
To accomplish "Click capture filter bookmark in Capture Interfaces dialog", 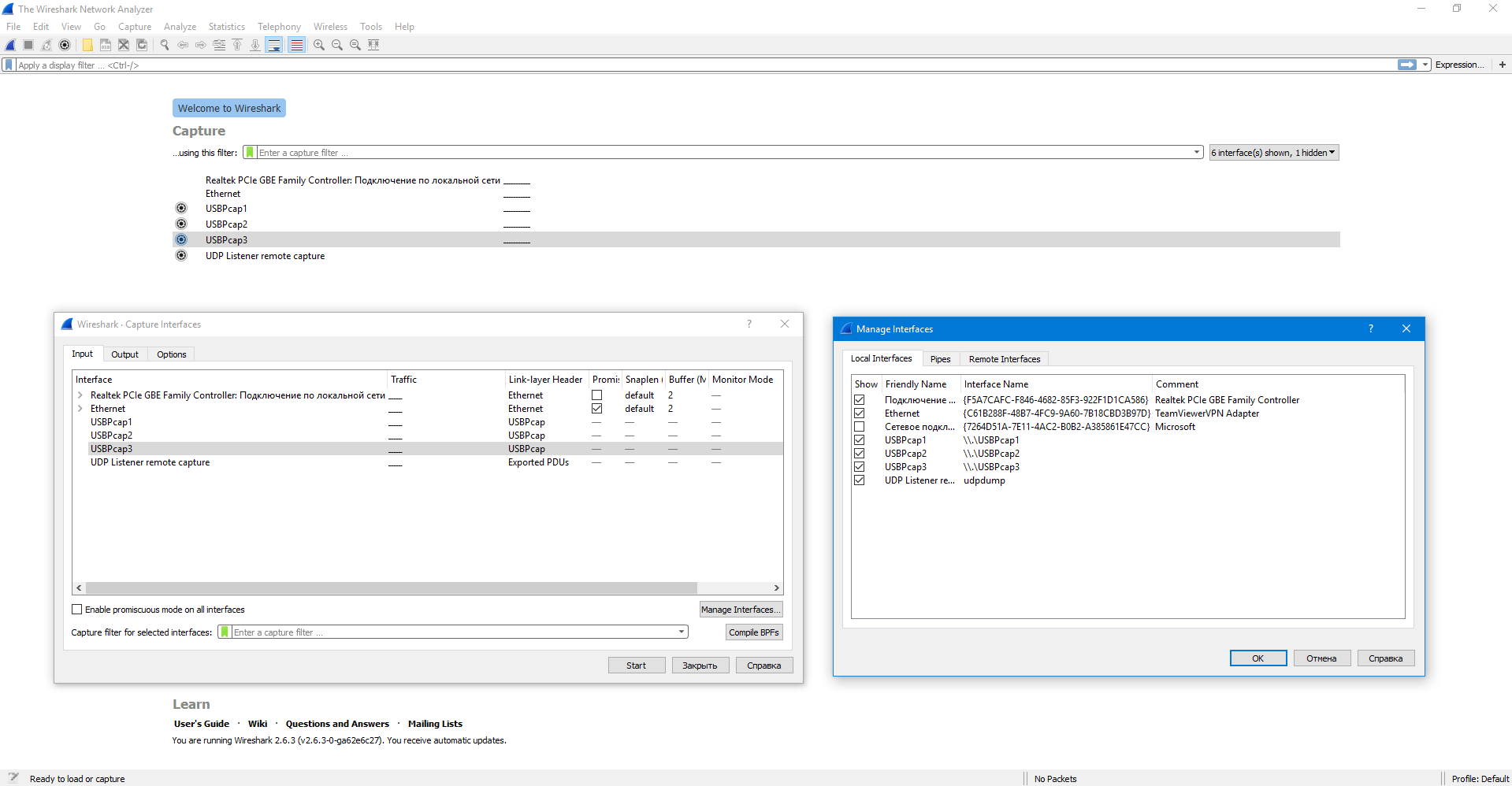I will click(225, 632).
